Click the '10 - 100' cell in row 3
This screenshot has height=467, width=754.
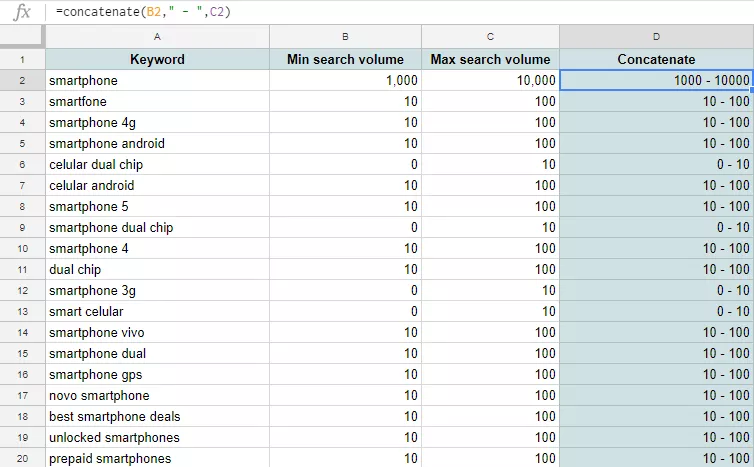point(656,101)
